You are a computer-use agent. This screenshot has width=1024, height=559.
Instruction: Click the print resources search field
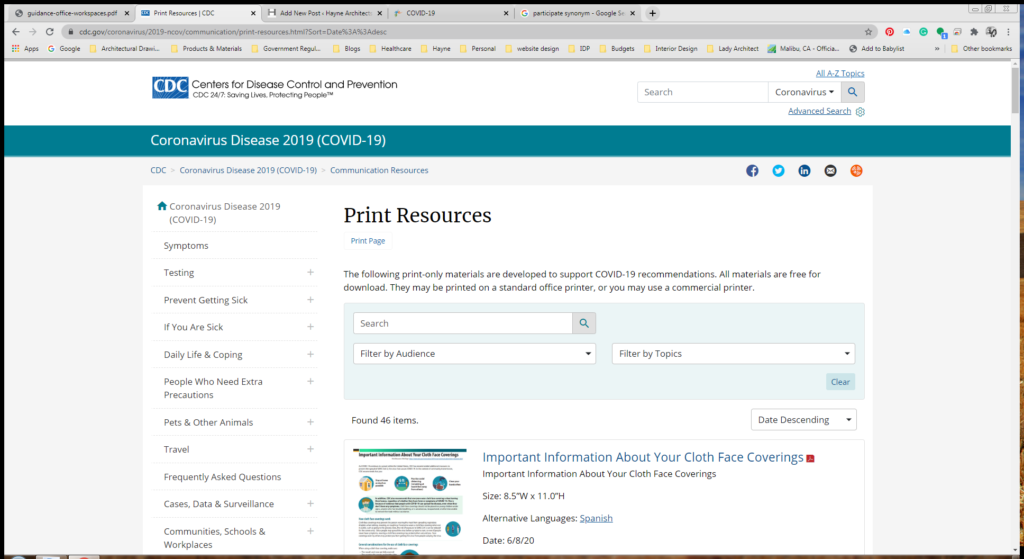click(x=463, y=323)
